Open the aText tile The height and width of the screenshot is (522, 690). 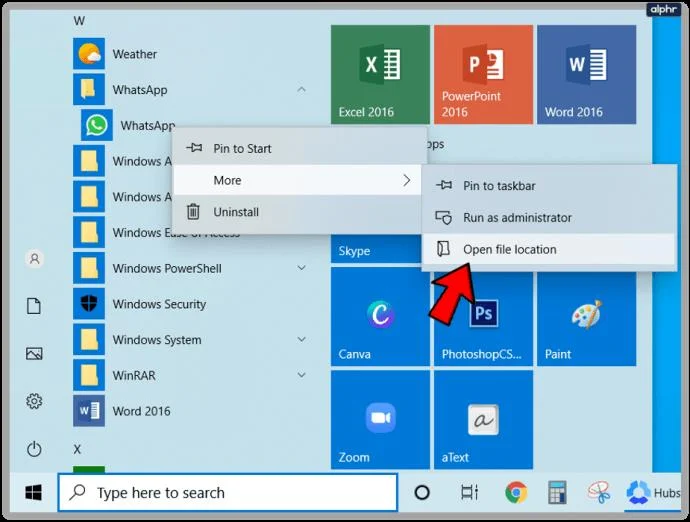click(x=483, y=420)
